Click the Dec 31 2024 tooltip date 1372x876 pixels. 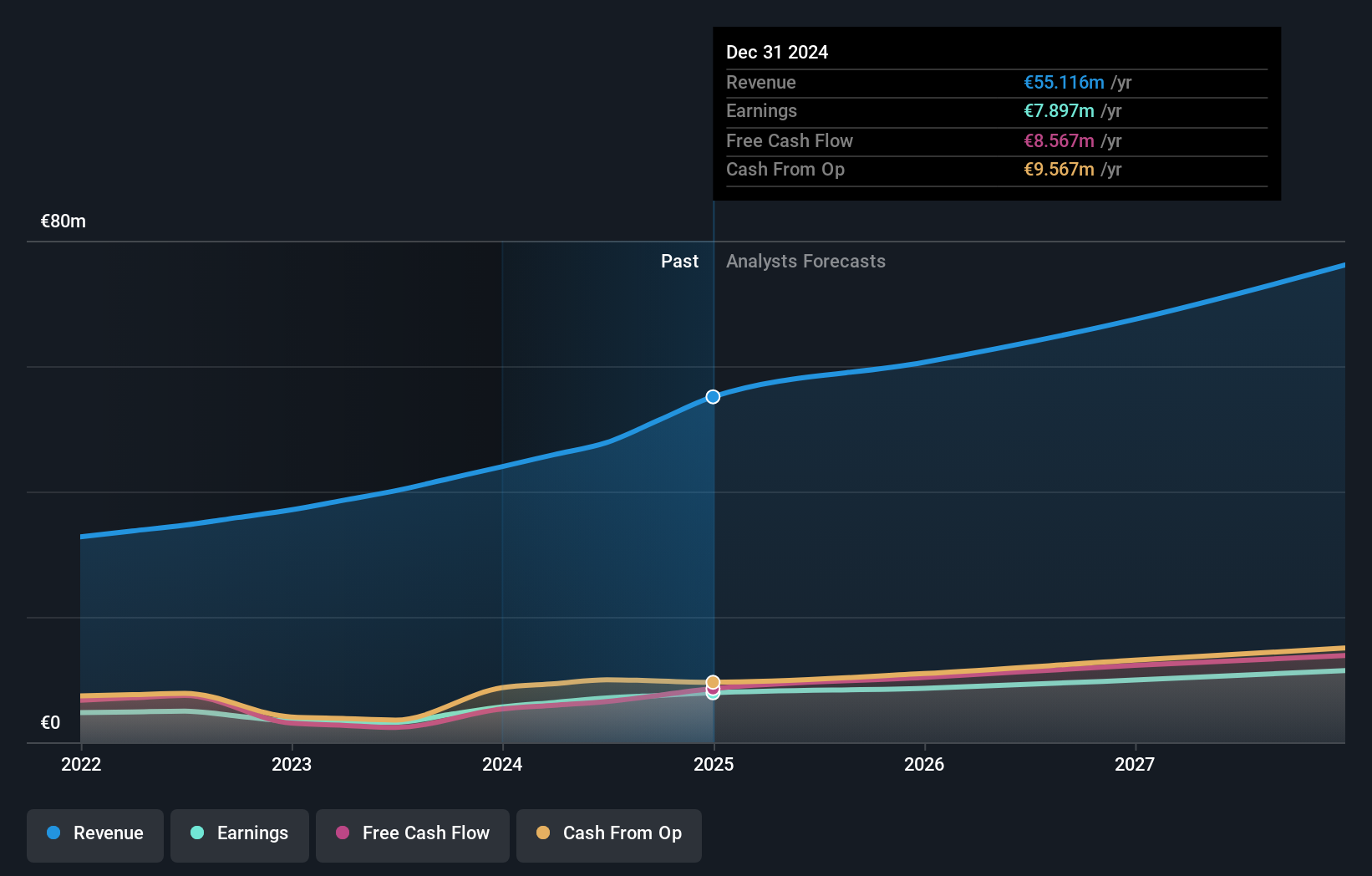777,53
